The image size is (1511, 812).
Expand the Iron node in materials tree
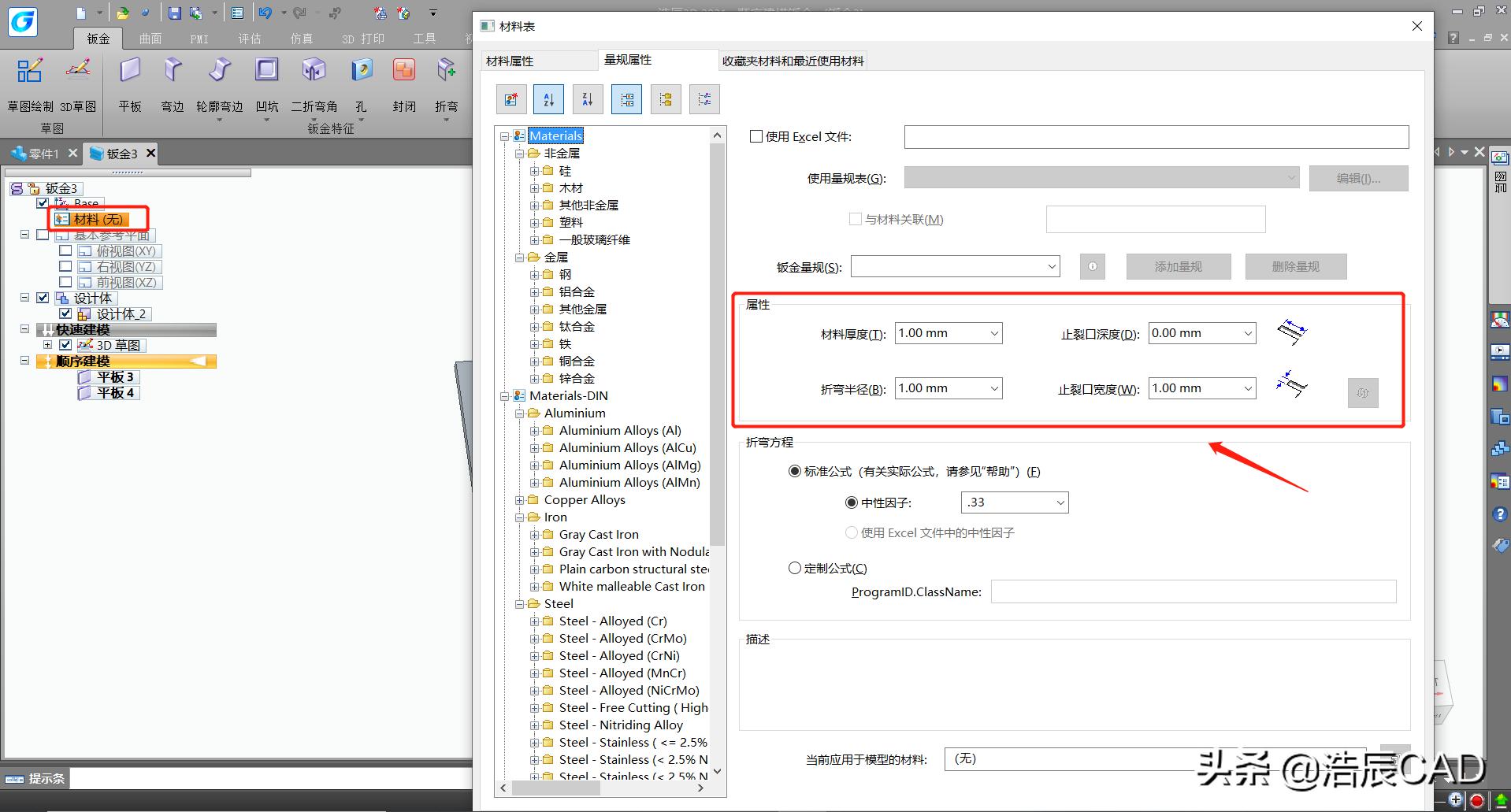[518, 517]
